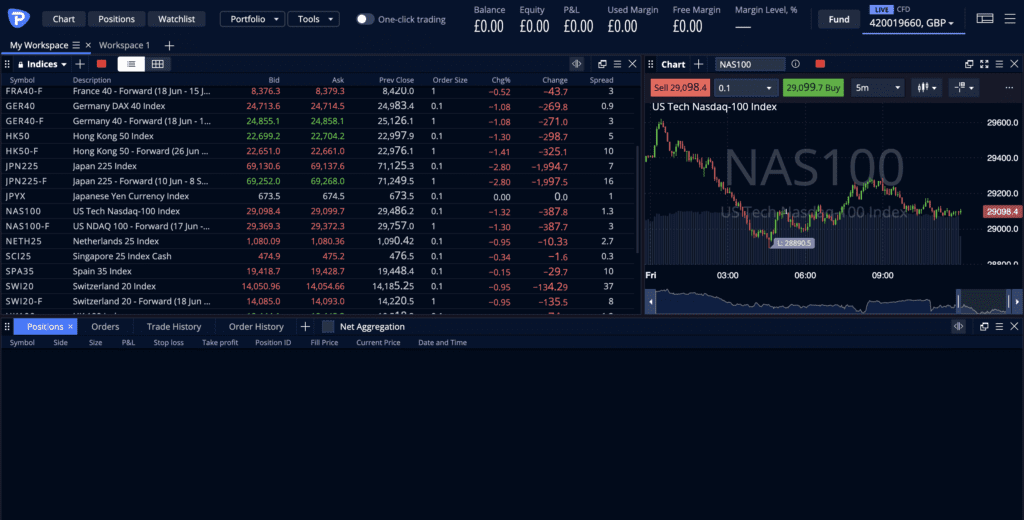Select the Positions tab
The height and width of the screenshot is (520, 1024).
click(x=45, y=327)
